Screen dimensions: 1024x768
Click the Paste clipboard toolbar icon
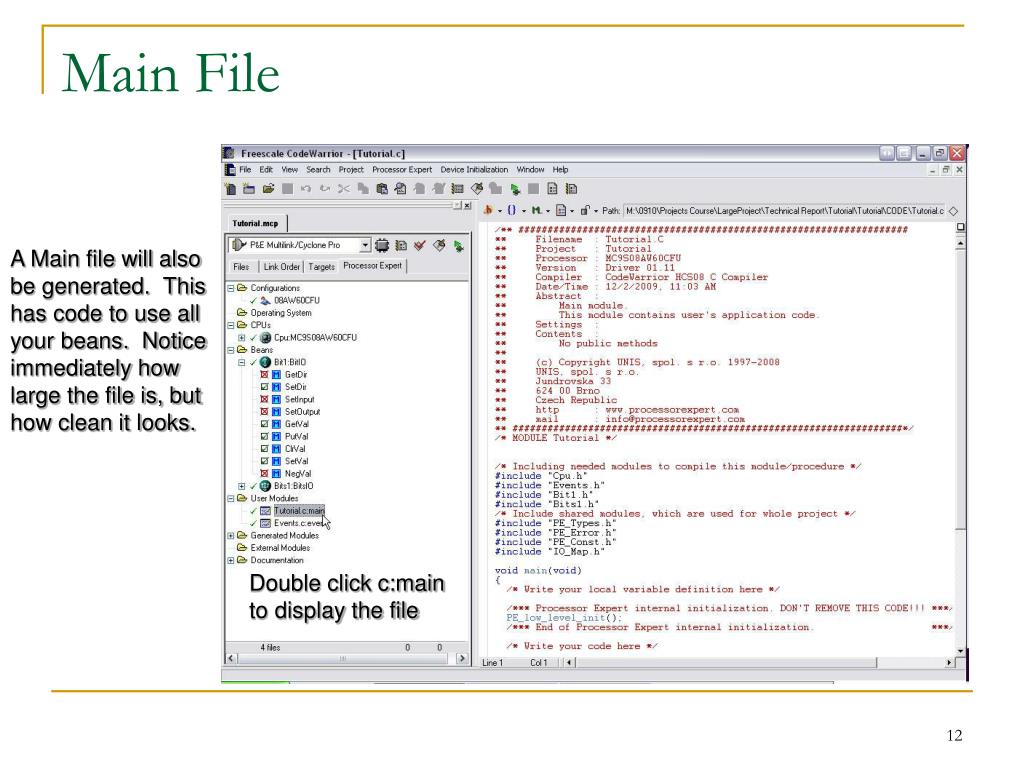(x=382, y=189)
